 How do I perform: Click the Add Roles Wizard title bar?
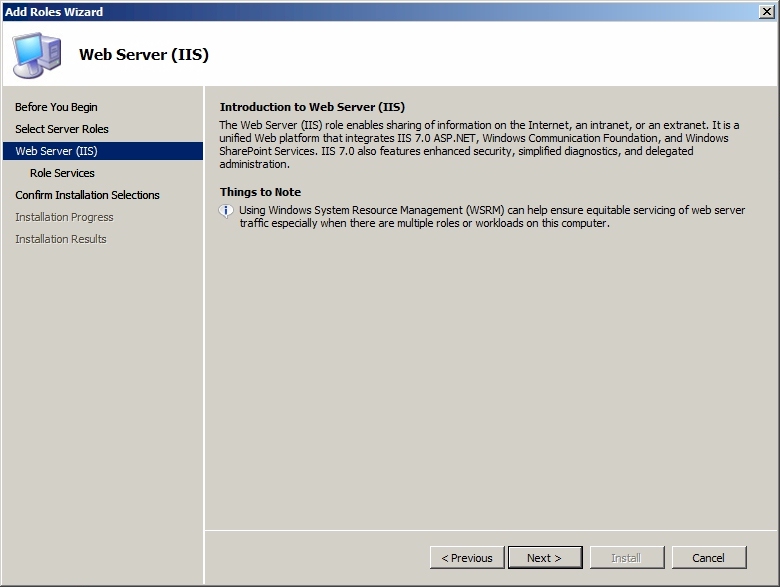378,11
